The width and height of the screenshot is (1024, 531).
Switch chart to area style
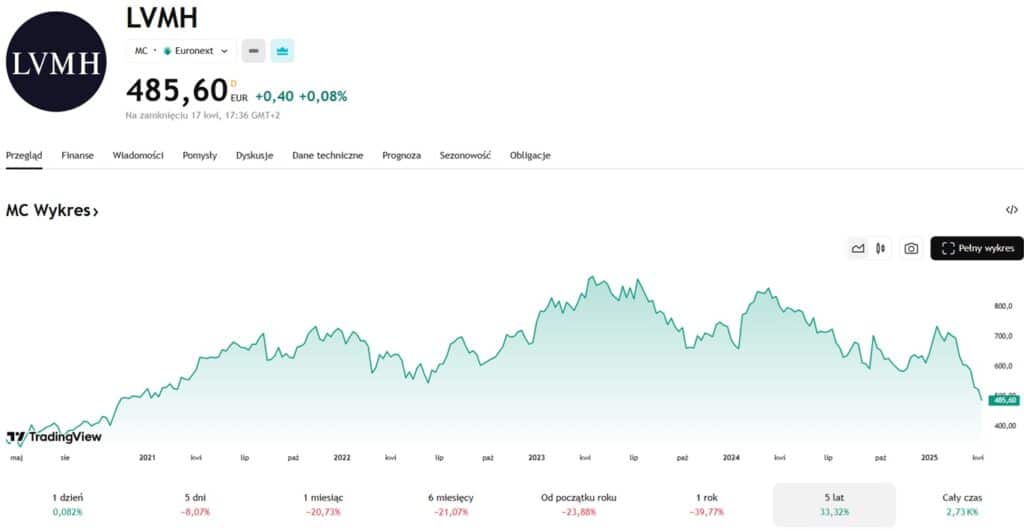coord(857,248)
